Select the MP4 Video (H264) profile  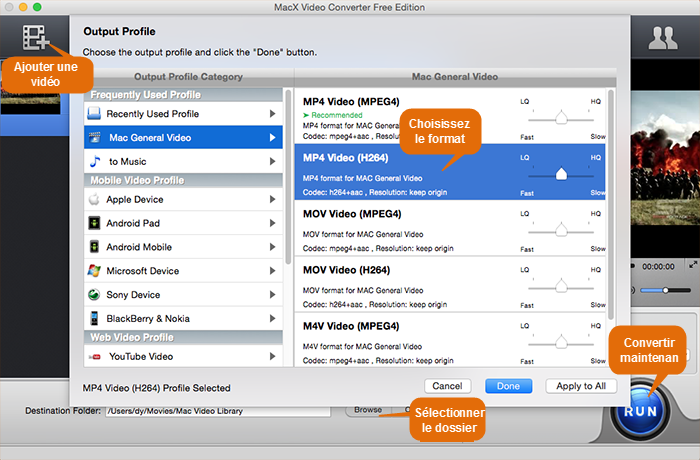pyautogui.click(x=450, y=172)
